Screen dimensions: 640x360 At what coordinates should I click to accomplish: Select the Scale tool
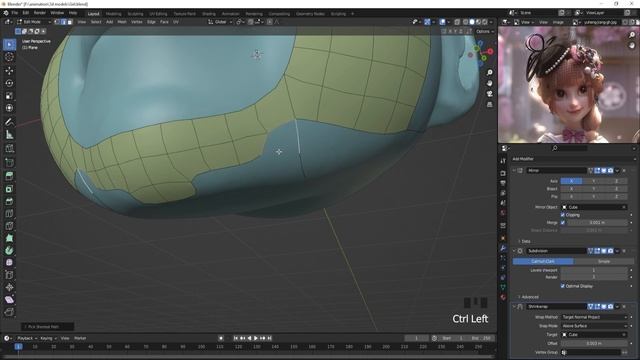(9, 96)
